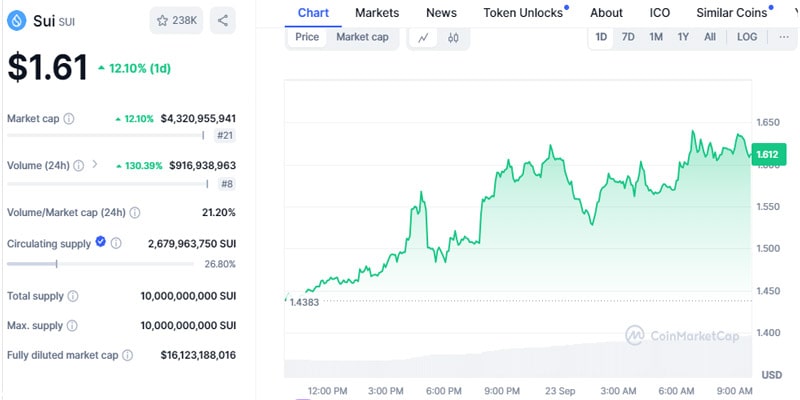Select the Market cap chart toggle

(362, 37)
